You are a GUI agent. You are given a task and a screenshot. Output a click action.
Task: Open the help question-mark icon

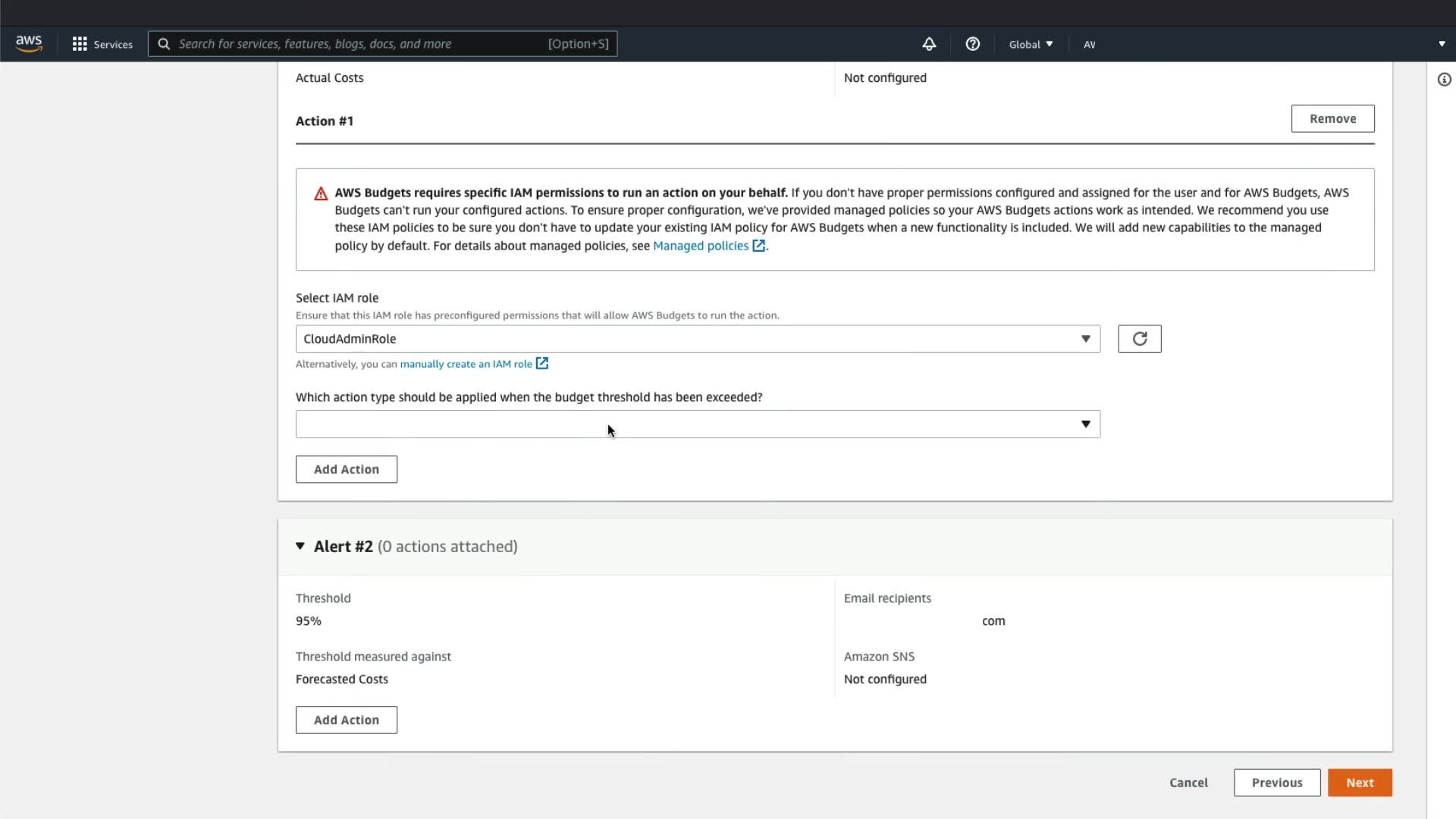point(972,44)
